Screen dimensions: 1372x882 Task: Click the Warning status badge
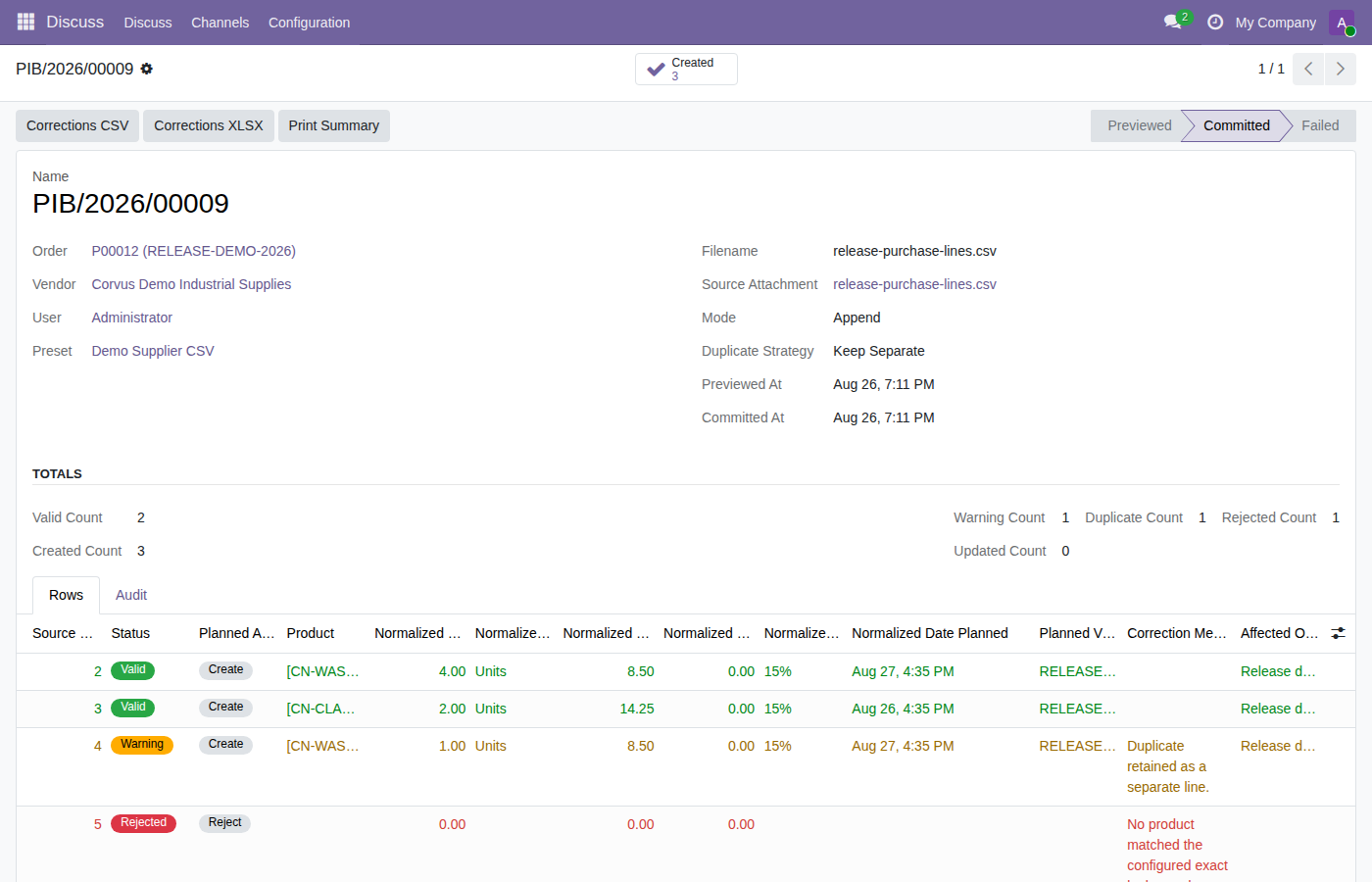click(x=142, y=745)
